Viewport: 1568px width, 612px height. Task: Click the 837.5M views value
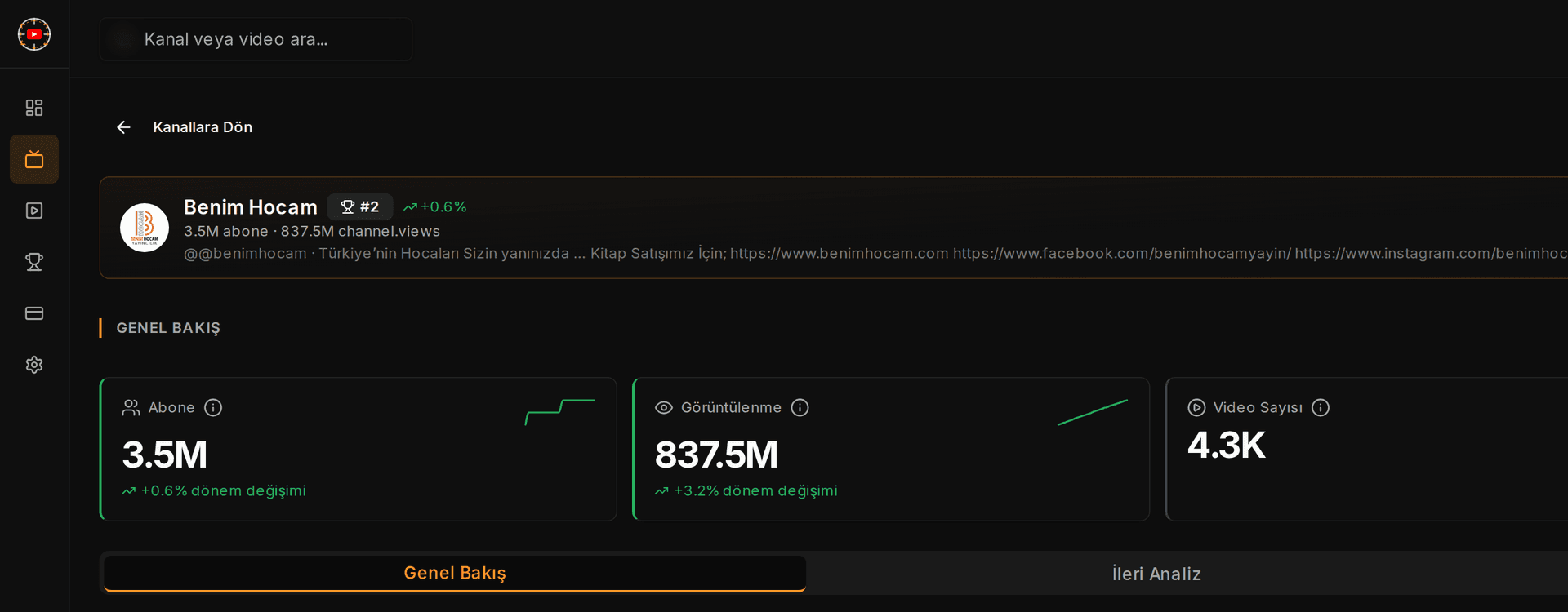pos(716,455)
